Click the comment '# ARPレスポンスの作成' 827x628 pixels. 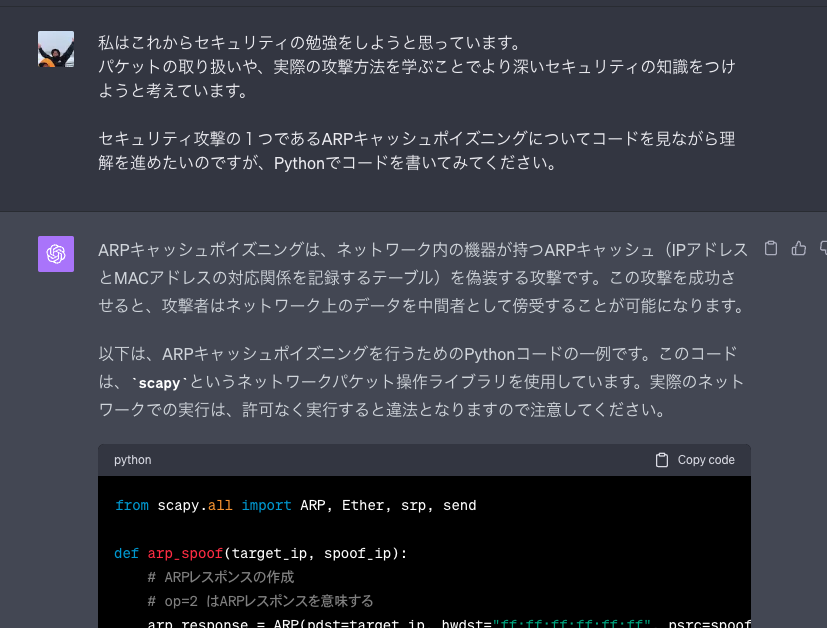(220, 577)
